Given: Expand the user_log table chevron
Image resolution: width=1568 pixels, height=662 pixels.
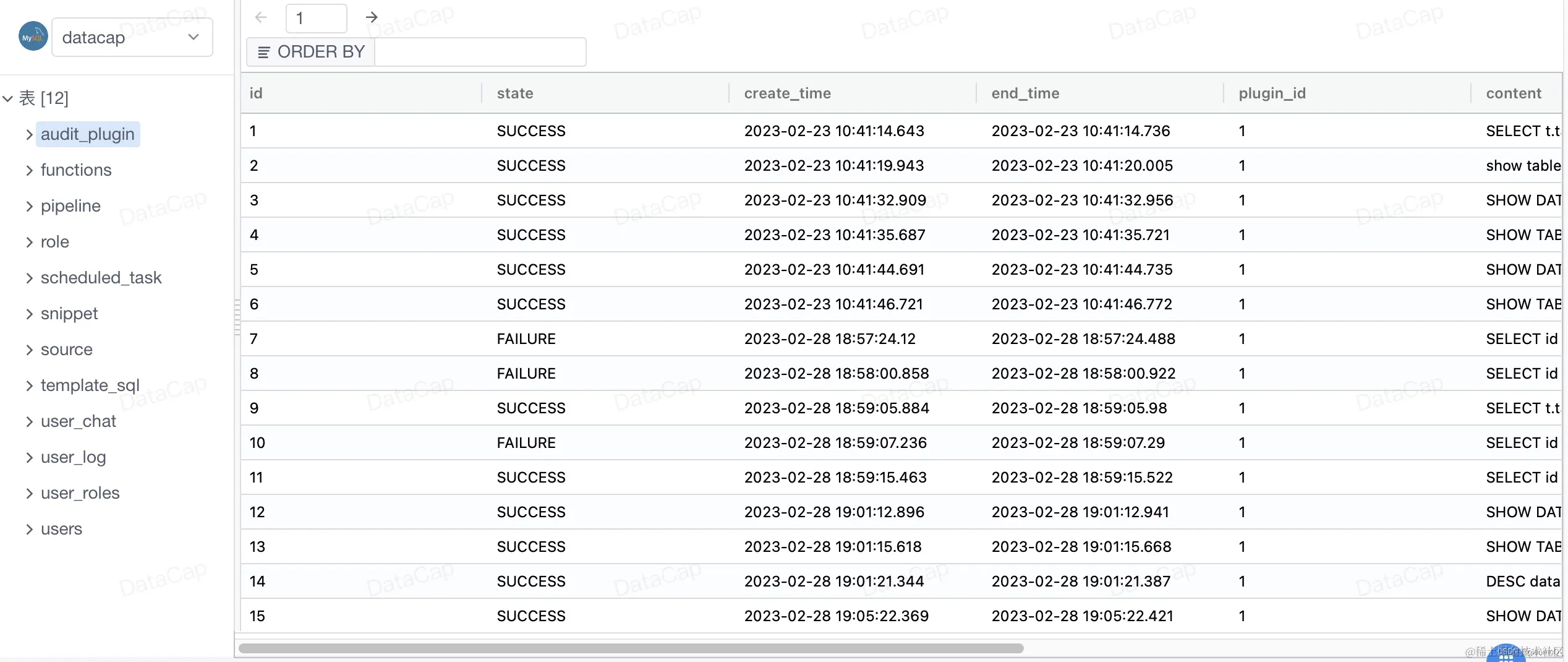Looking at the screenshot, I should 29,457.
